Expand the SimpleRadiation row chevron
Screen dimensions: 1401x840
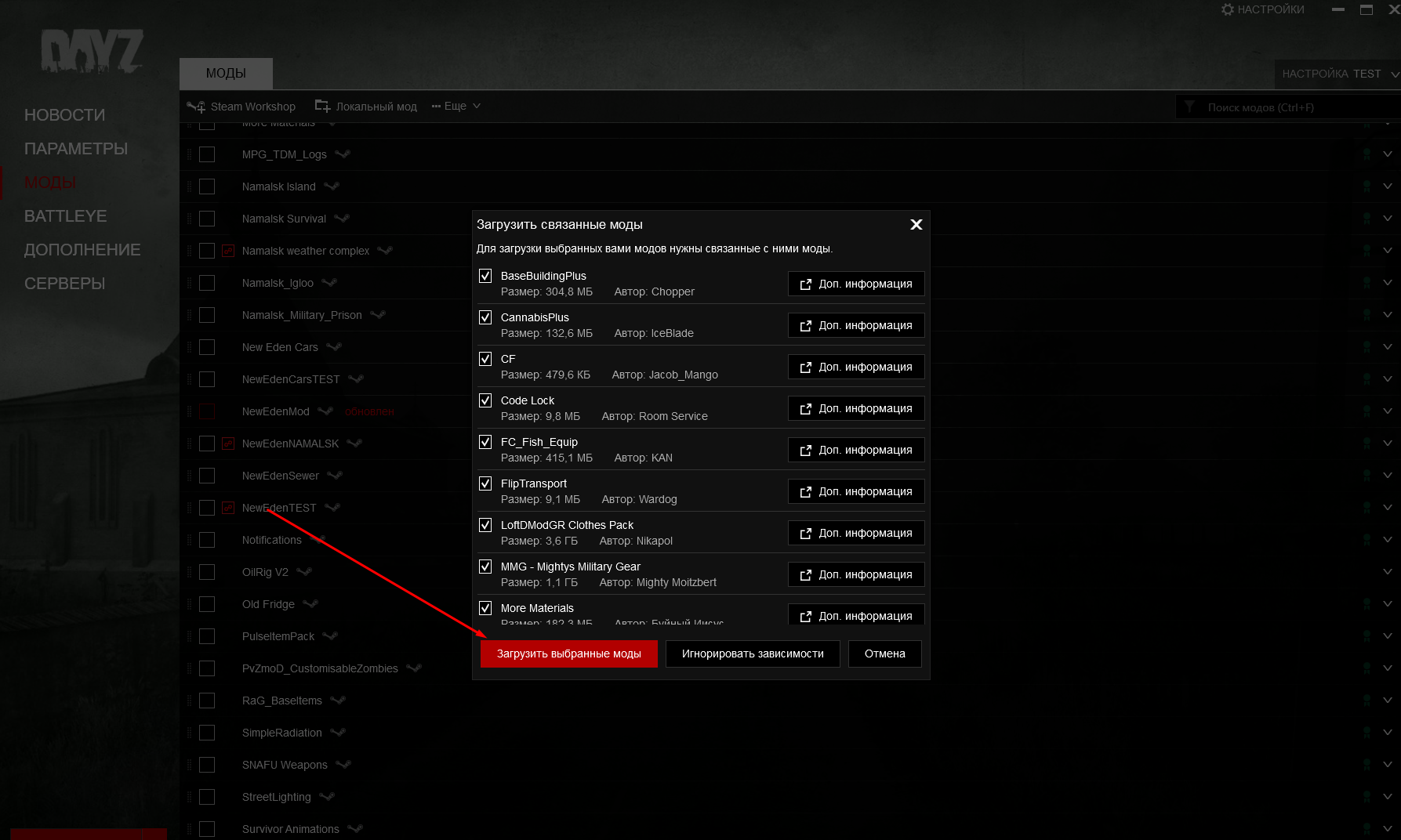click(1387, 733)
